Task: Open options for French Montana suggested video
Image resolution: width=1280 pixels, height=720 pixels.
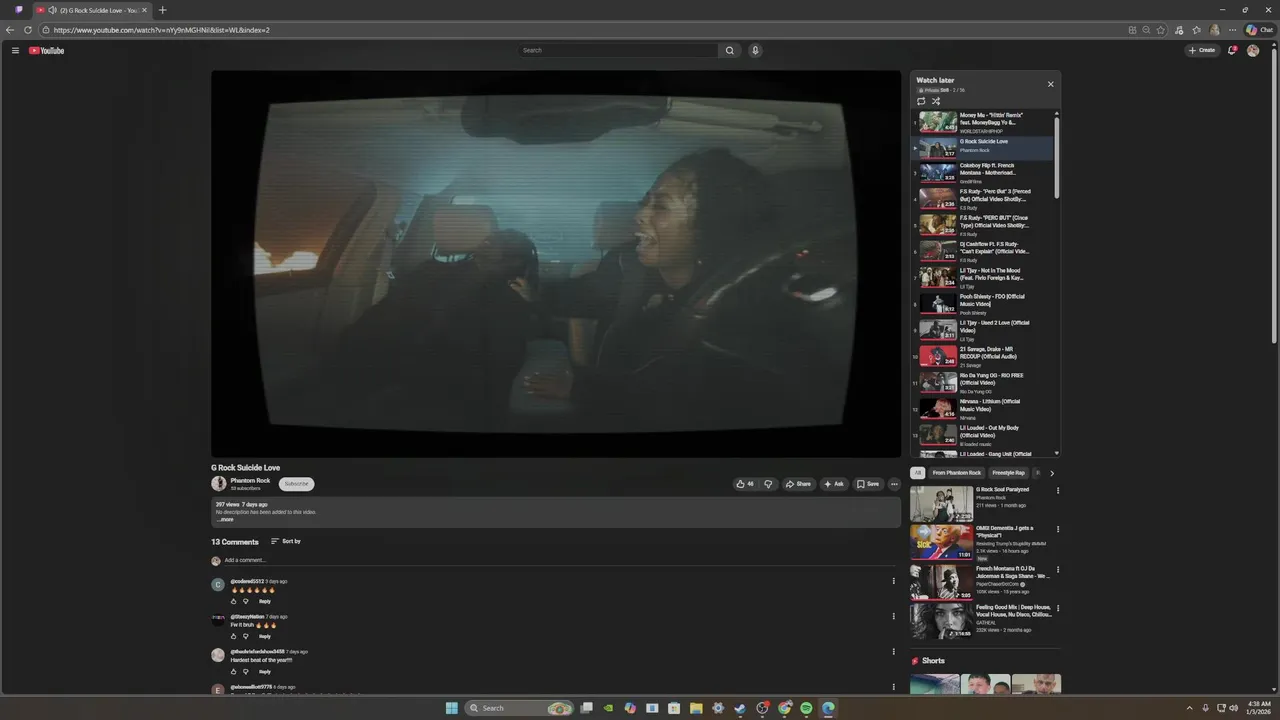Action: tap(1058, 570)
